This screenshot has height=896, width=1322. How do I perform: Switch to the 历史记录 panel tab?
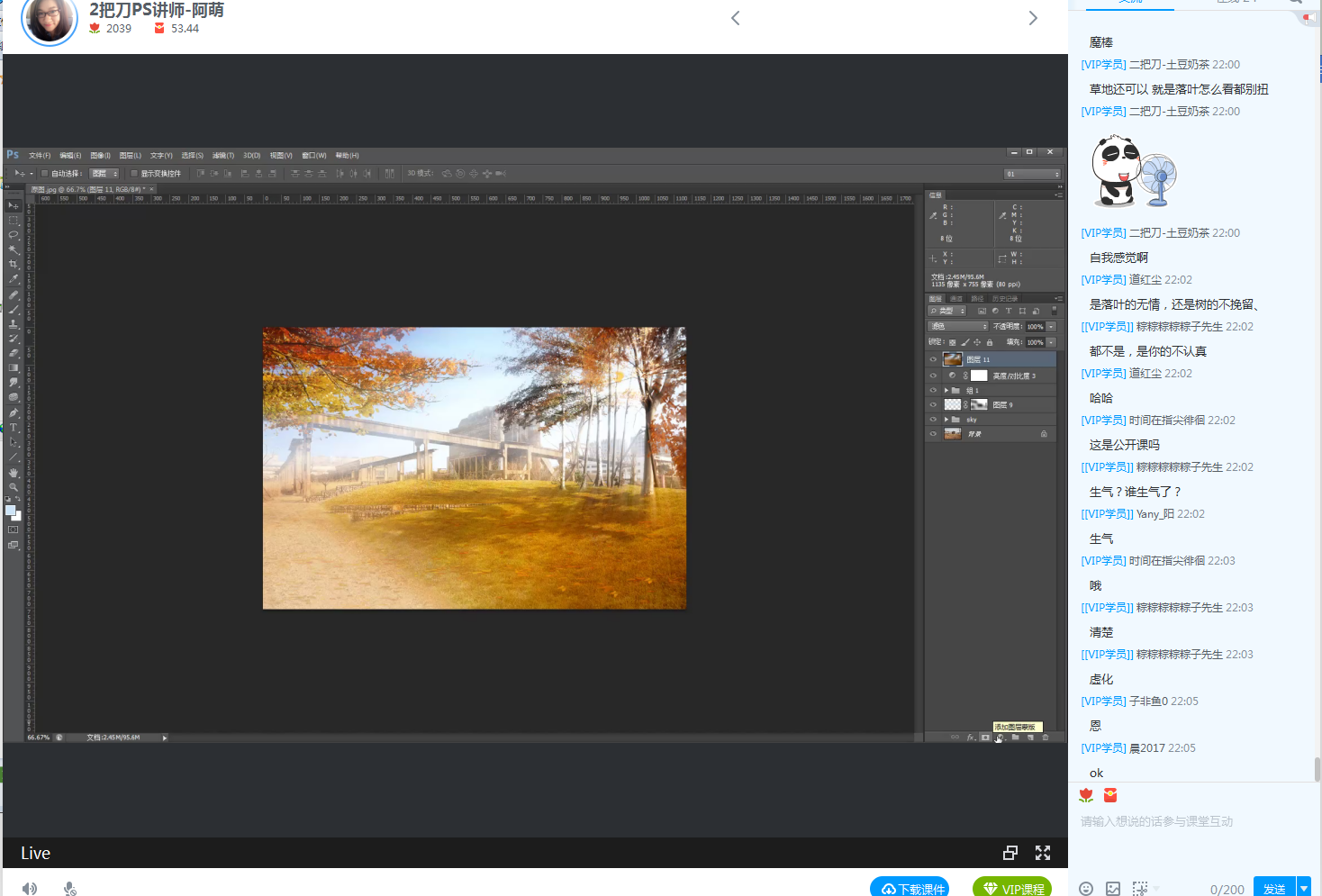tap(1004, 299)
